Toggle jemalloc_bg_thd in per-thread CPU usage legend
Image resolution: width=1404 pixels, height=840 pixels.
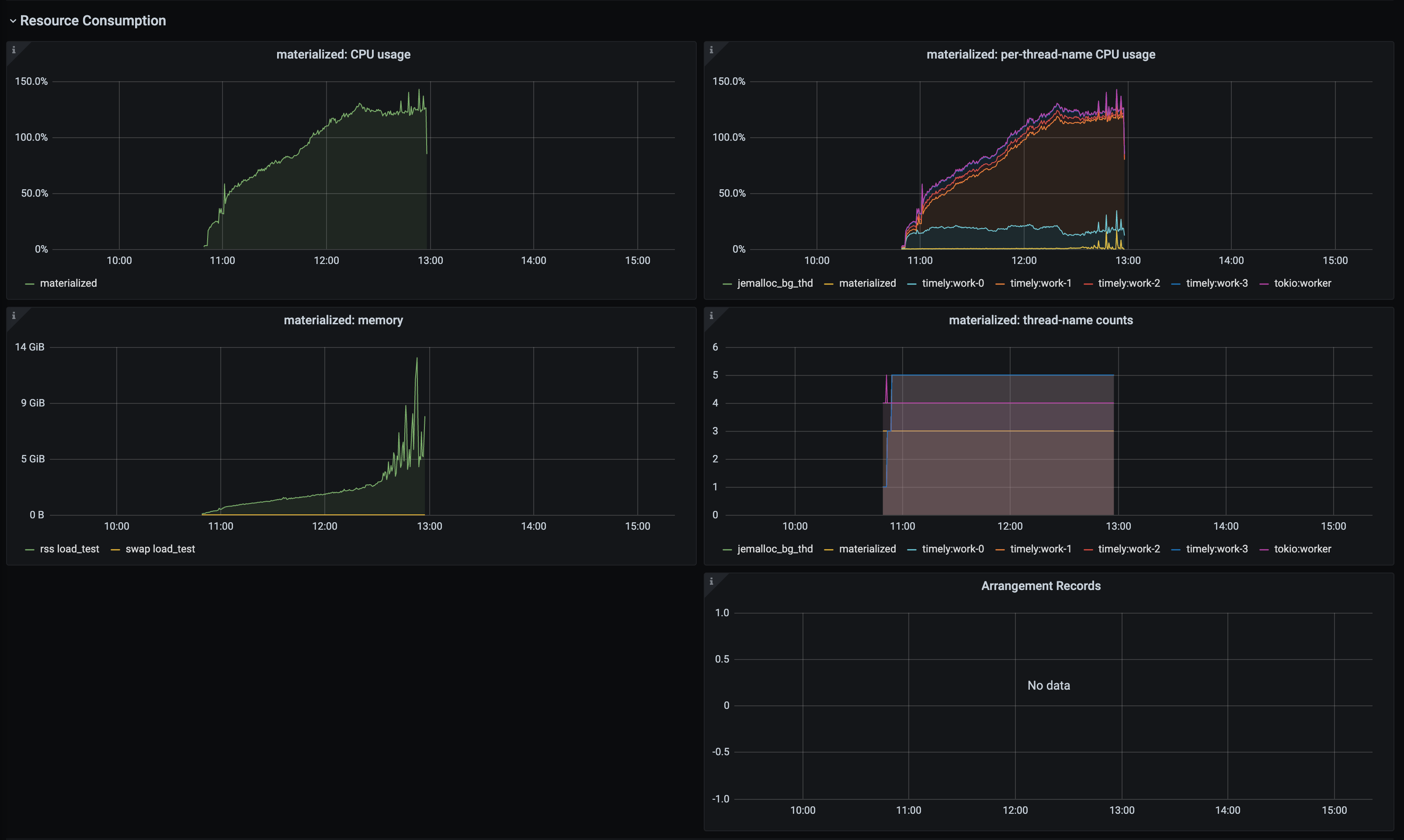(775, 283)
